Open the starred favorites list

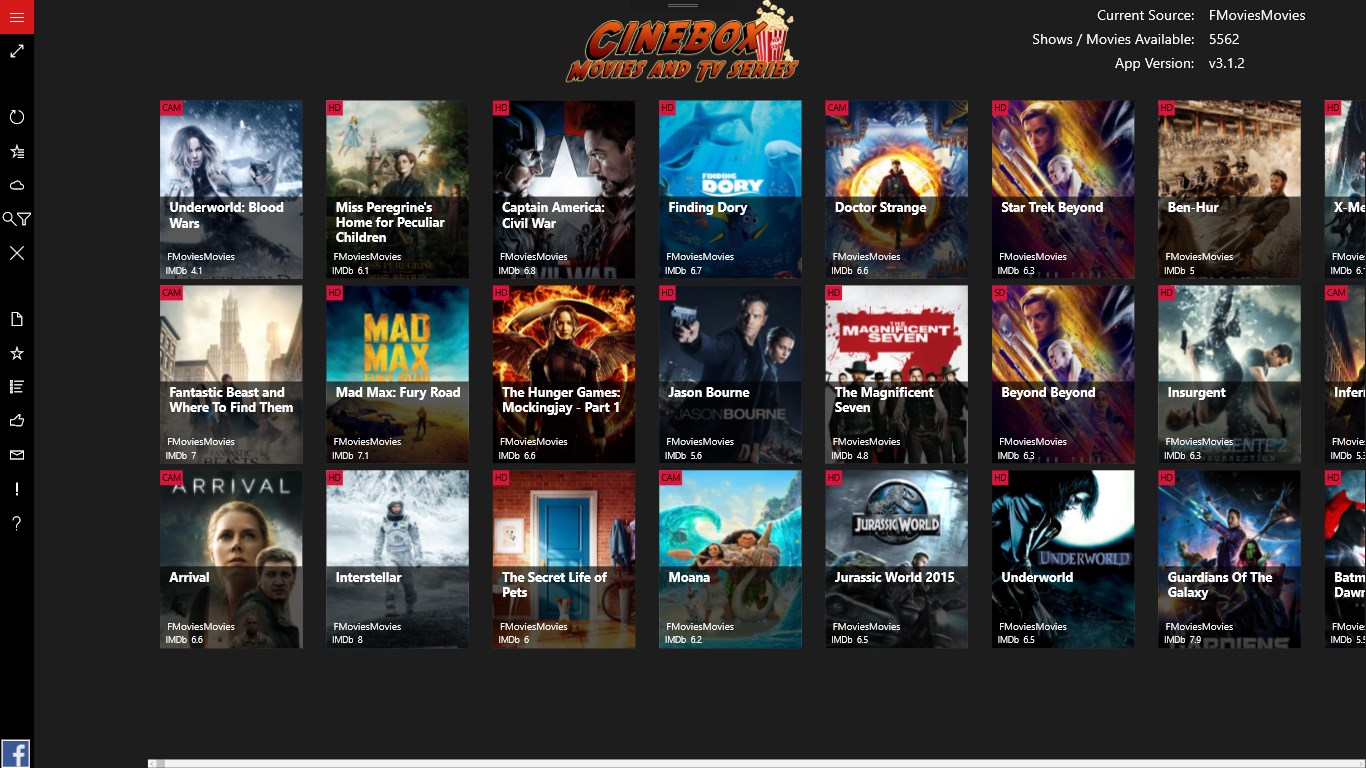coord(17,151)
